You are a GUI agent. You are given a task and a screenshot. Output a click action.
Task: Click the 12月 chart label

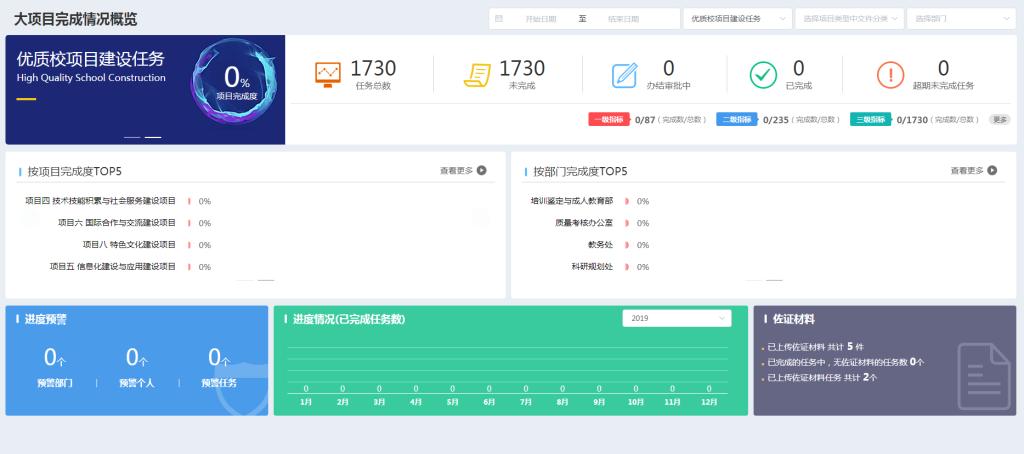(709, 402)
